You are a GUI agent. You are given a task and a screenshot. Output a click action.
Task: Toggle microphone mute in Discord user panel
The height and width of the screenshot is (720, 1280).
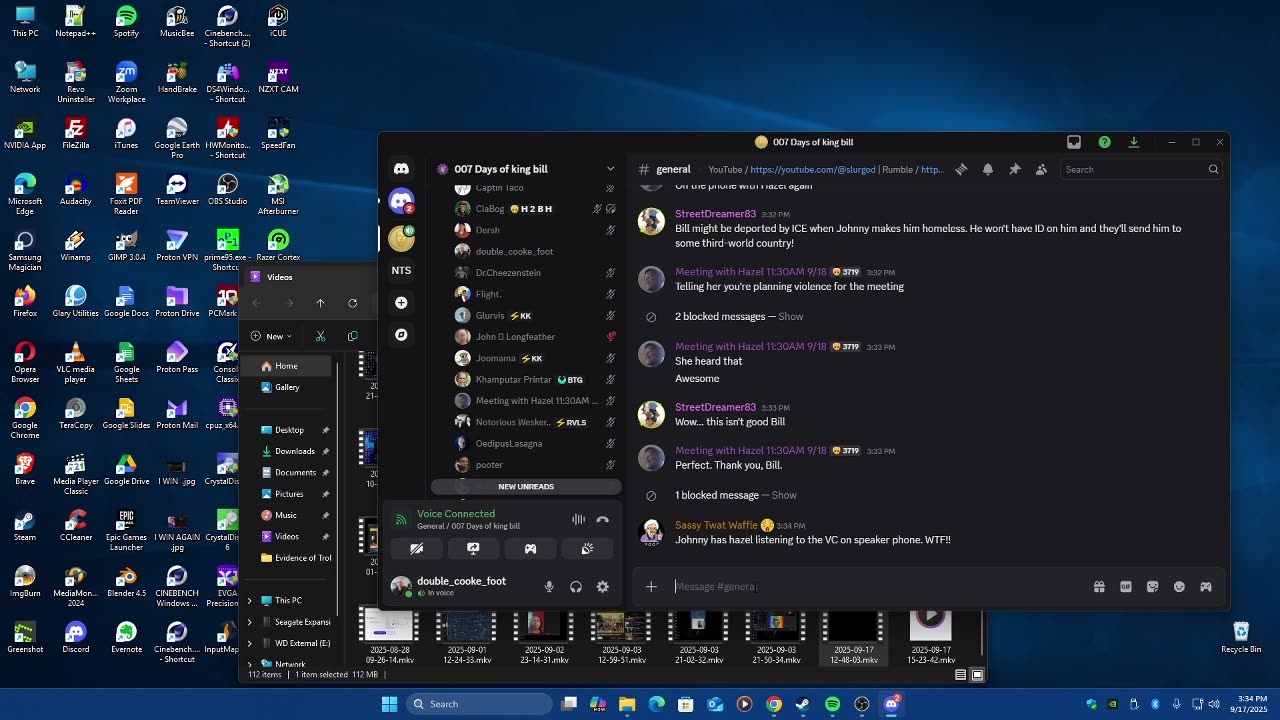[549, 587]
